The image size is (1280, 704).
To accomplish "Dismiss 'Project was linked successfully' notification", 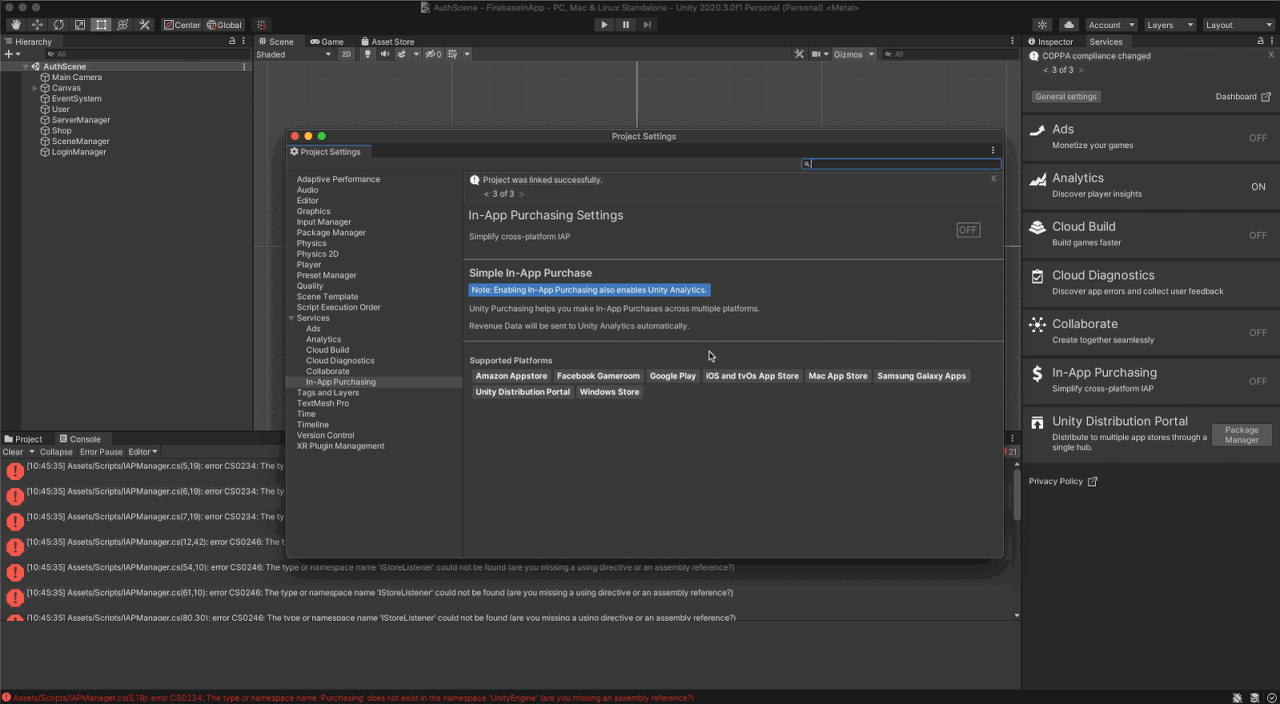I will (x=993, y=179).
